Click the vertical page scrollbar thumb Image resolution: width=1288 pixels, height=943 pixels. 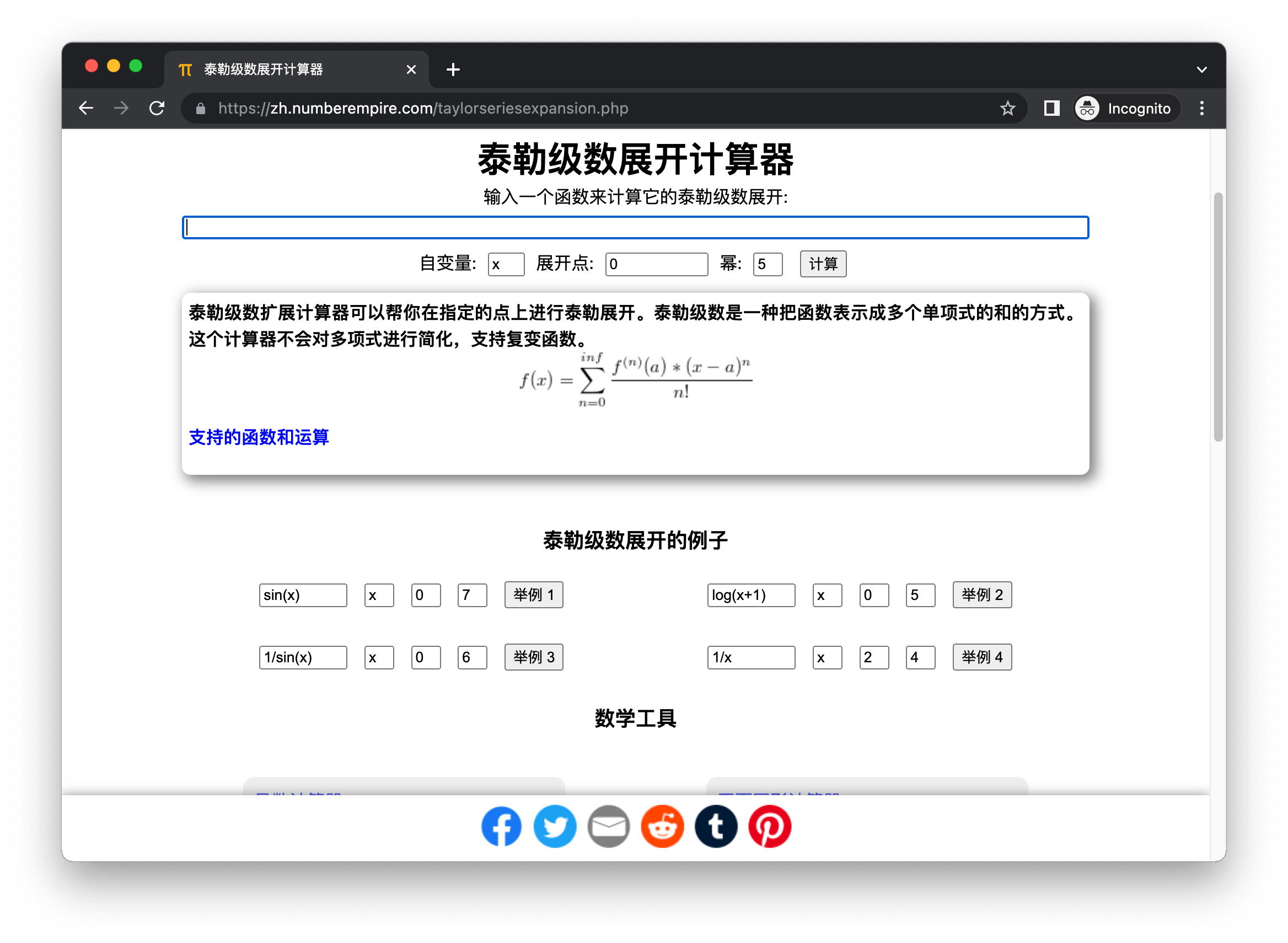click(1218, 317)
